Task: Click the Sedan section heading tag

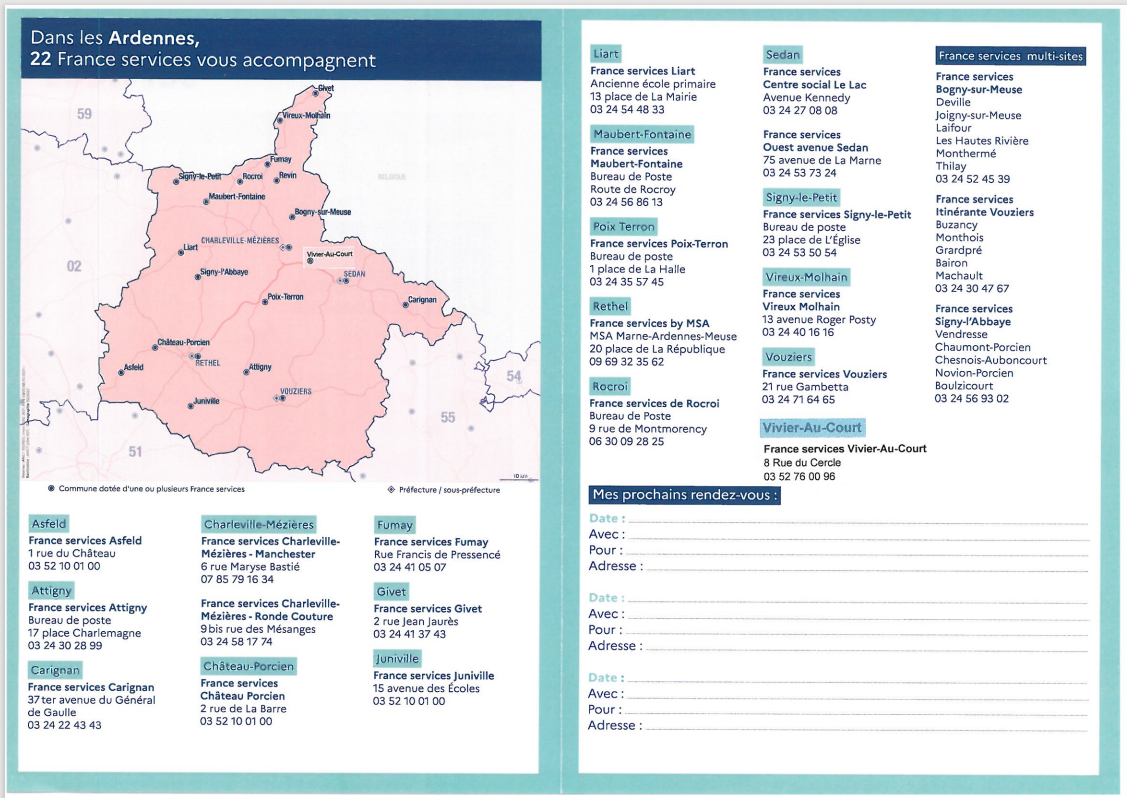Action: 783,55
